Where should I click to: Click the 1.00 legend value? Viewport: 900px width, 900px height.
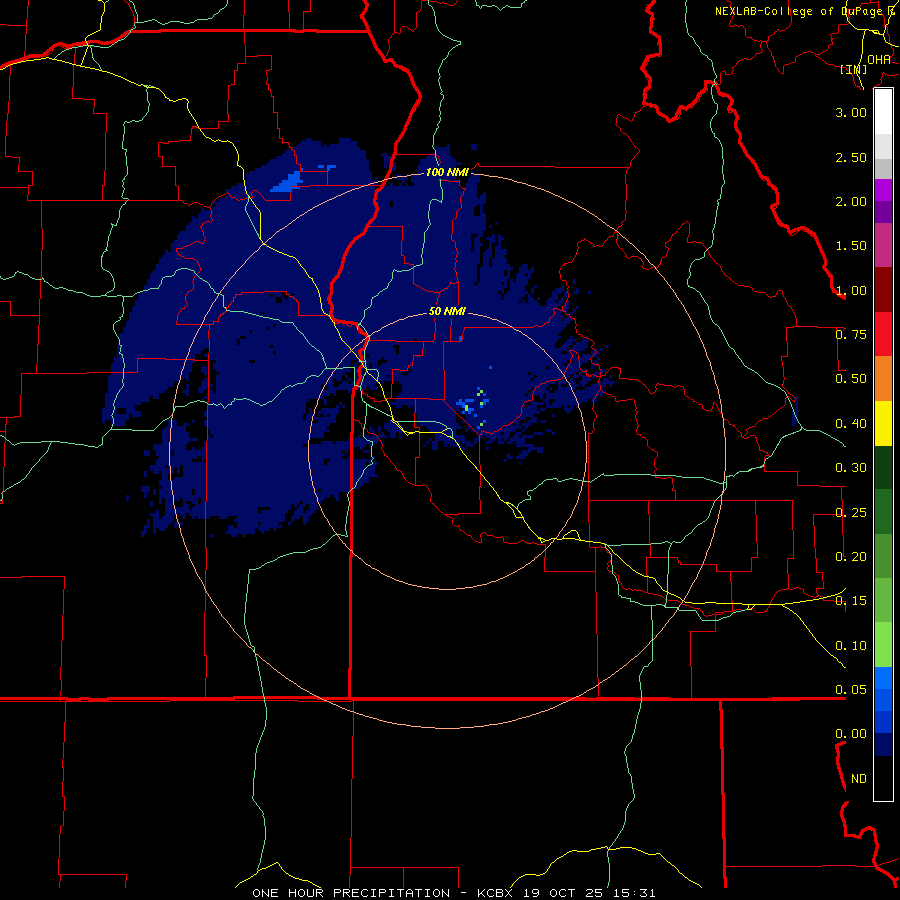click(x=851, y=290)
